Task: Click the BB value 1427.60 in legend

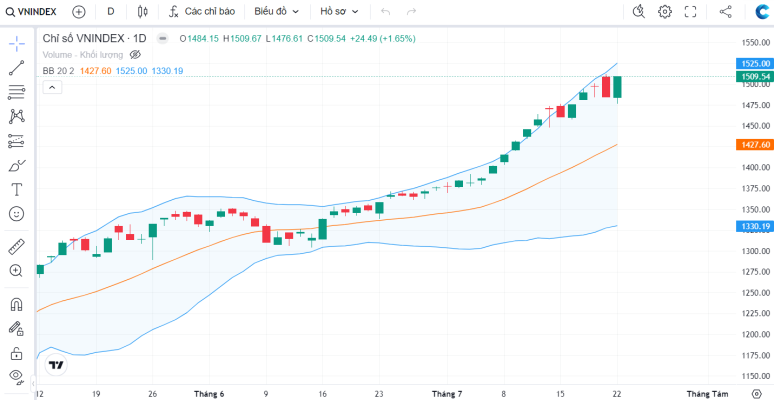Action: coord(96,71)
